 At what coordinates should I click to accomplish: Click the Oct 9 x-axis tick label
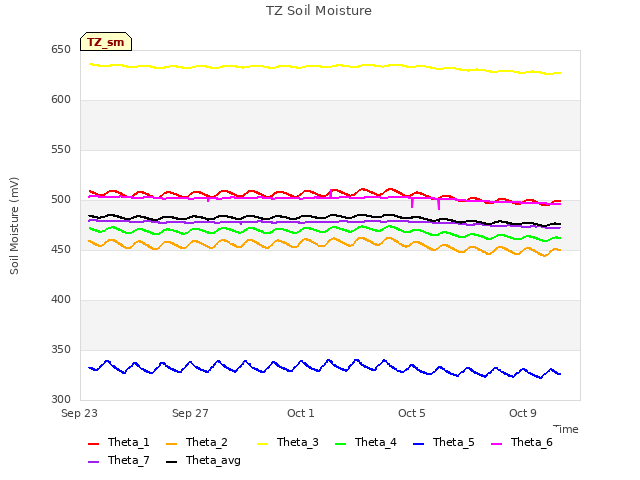pos(523,413)
